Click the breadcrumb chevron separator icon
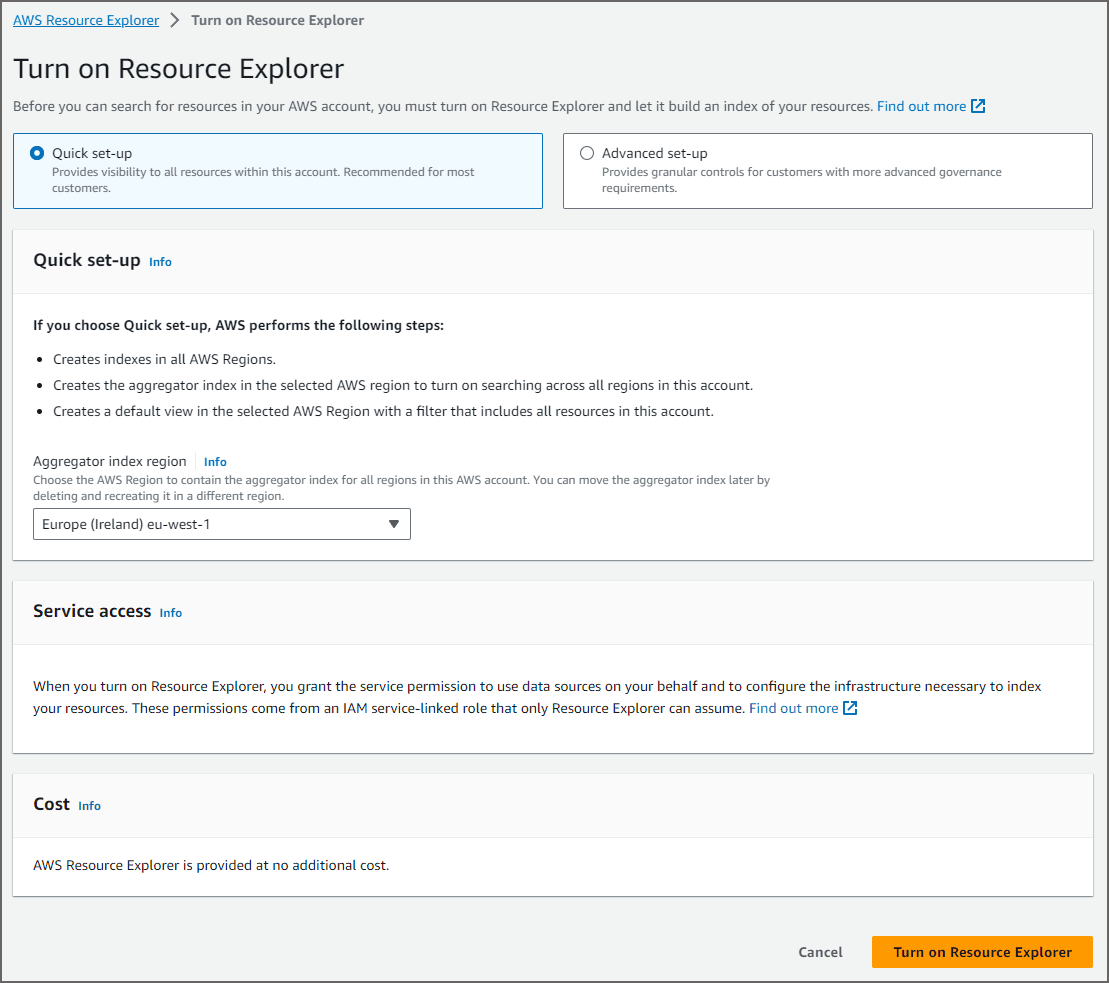Screen dimensions: 1109x983 click(175, 21)
